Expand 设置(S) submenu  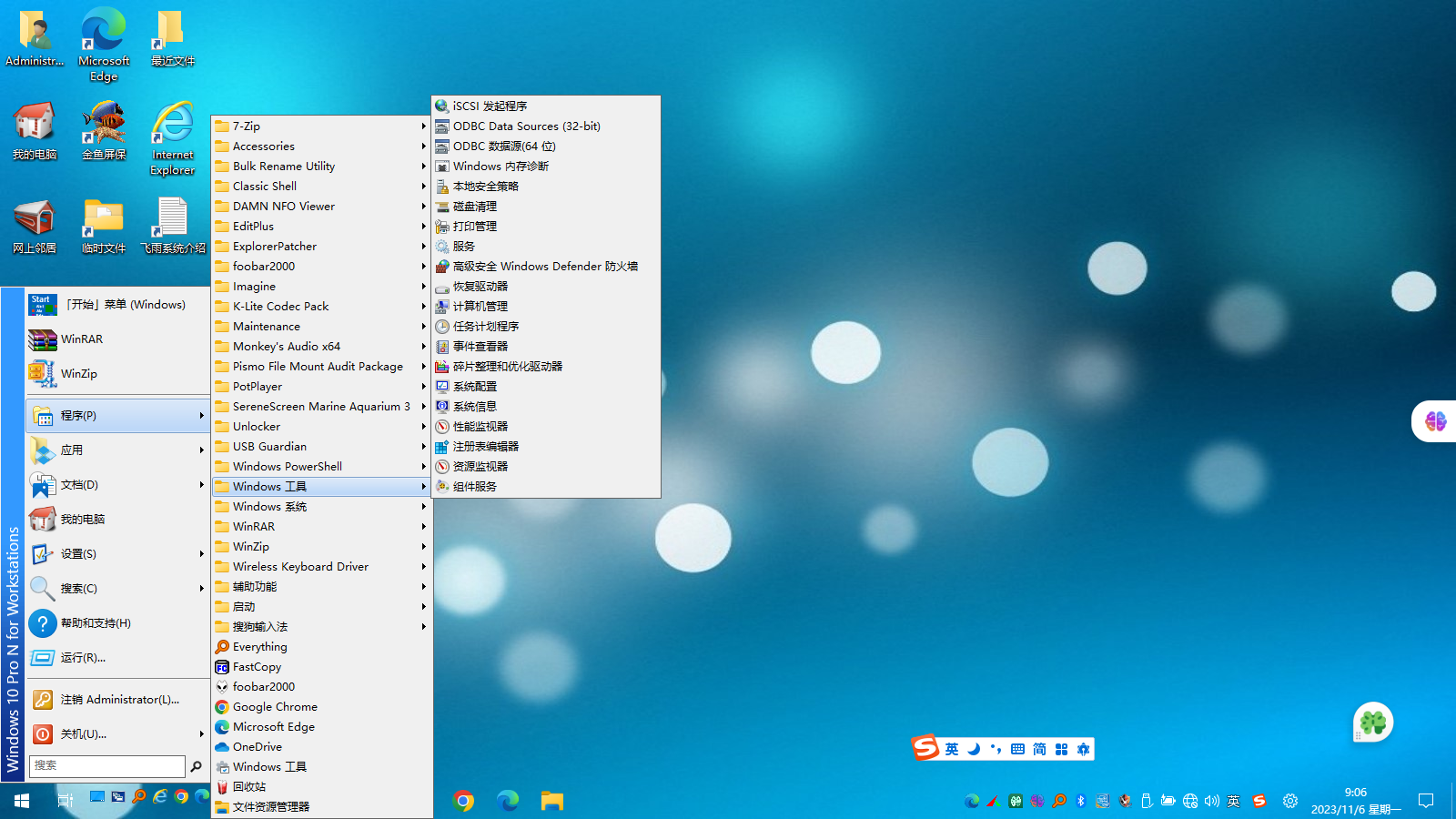(118, 554)
